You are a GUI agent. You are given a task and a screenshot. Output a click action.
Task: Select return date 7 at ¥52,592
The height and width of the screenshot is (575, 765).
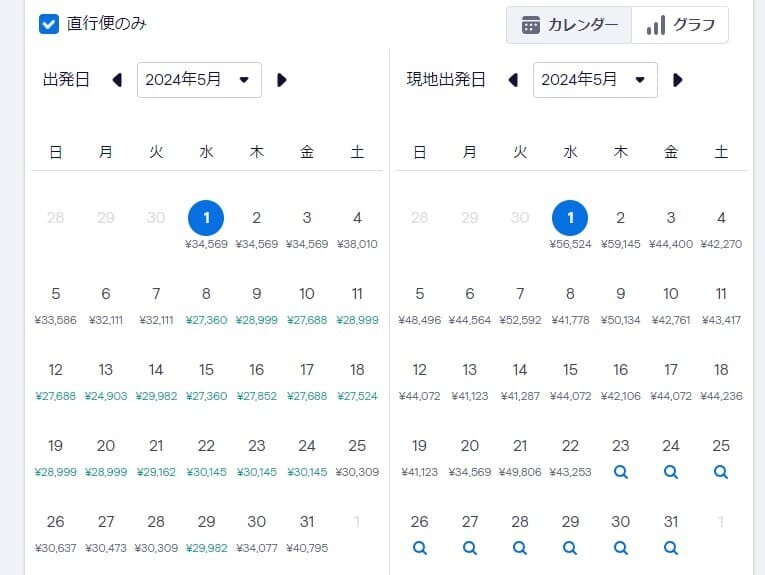pos(520,306)
